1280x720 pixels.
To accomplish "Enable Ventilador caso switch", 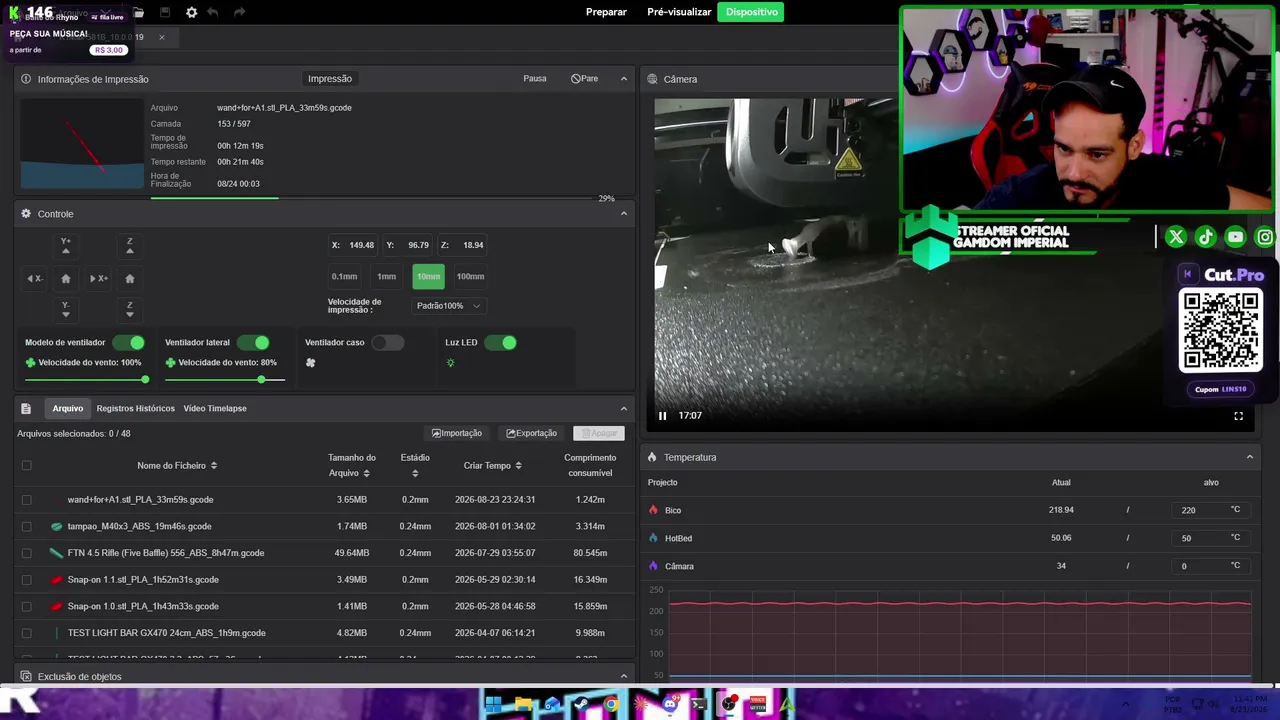I will 387,343.
